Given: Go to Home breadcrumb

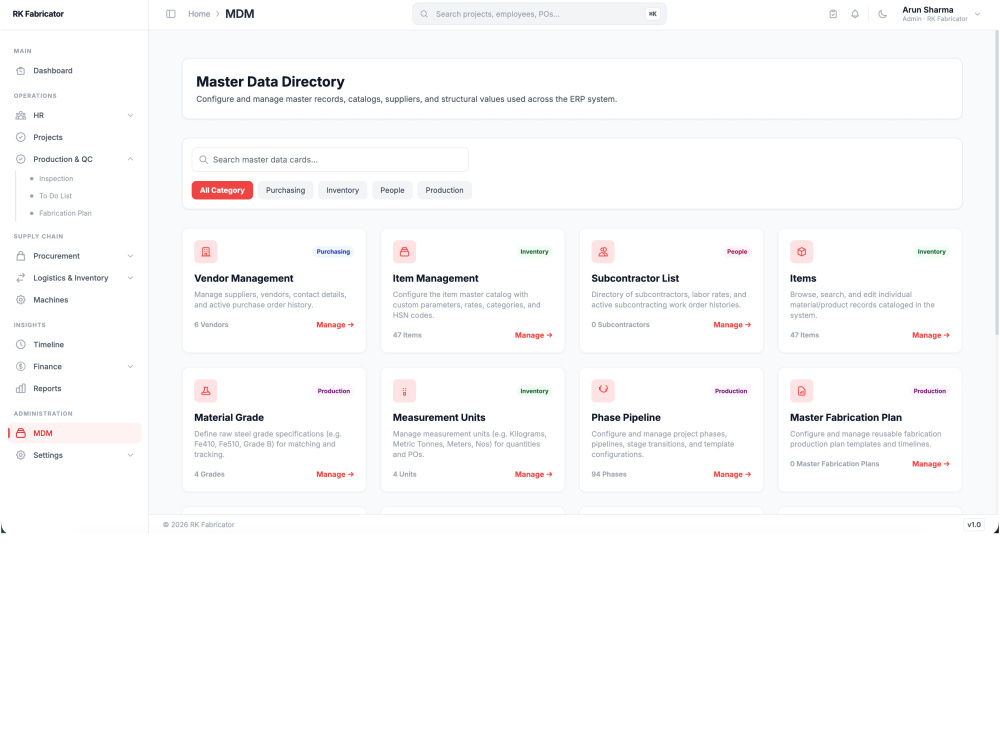Looking at the screenshot, I should coord(199,14).
